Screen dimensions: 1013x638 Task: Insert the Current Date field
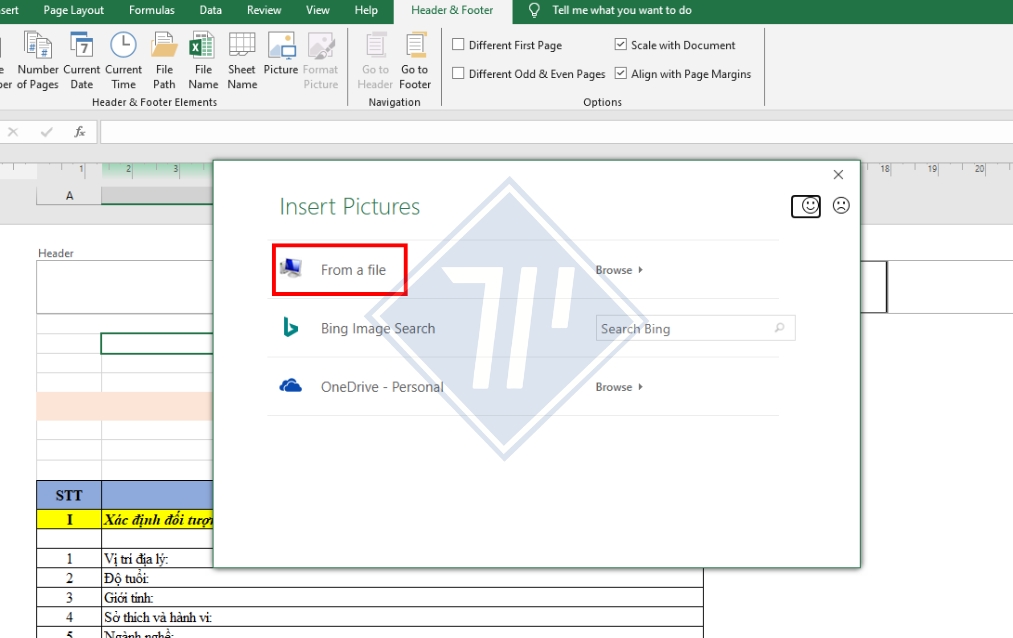click(82, 60)
